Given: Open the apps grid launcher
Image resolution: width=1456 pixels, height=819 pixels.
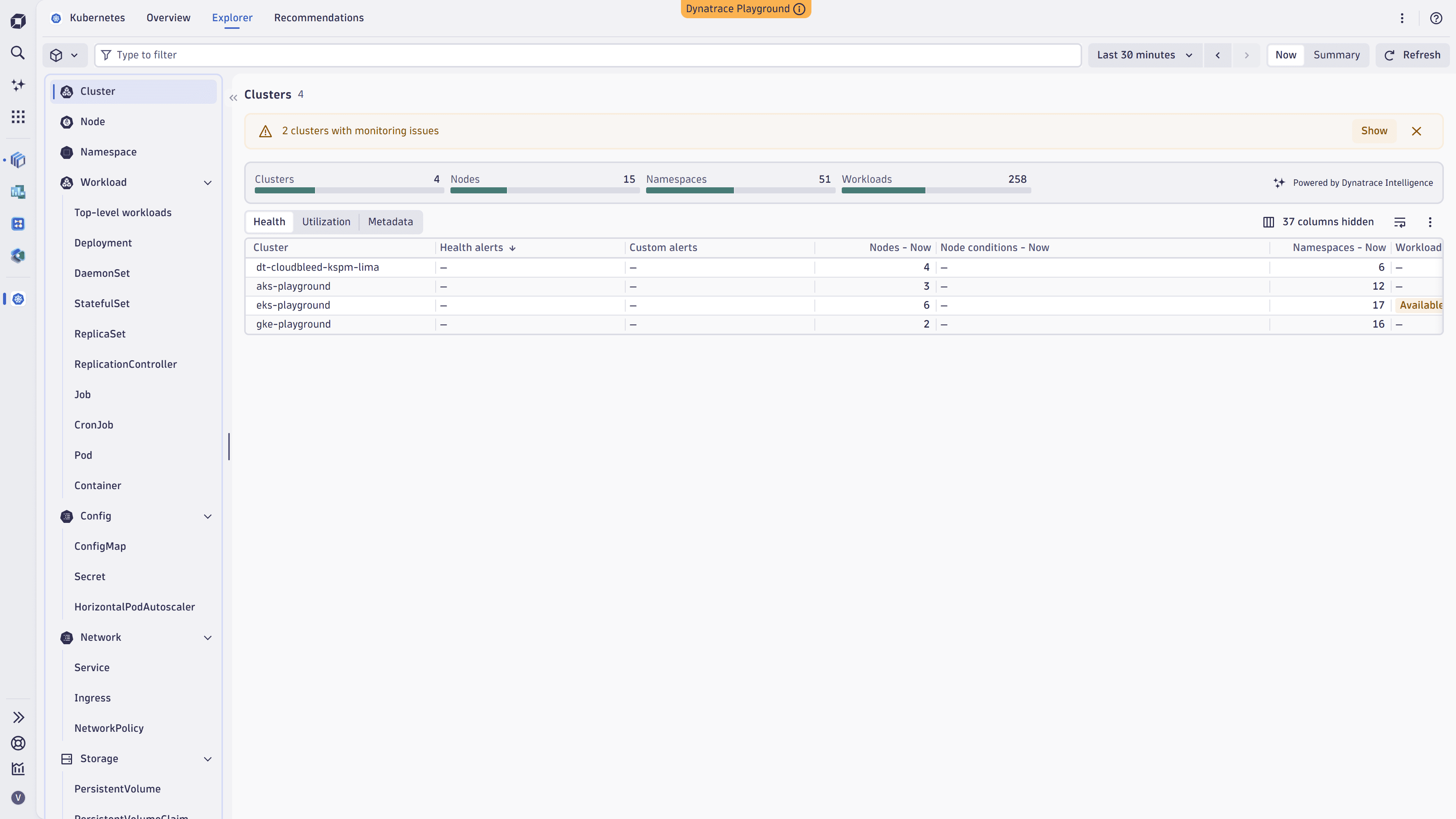Looking at the screenshot, I should point(18,117).
